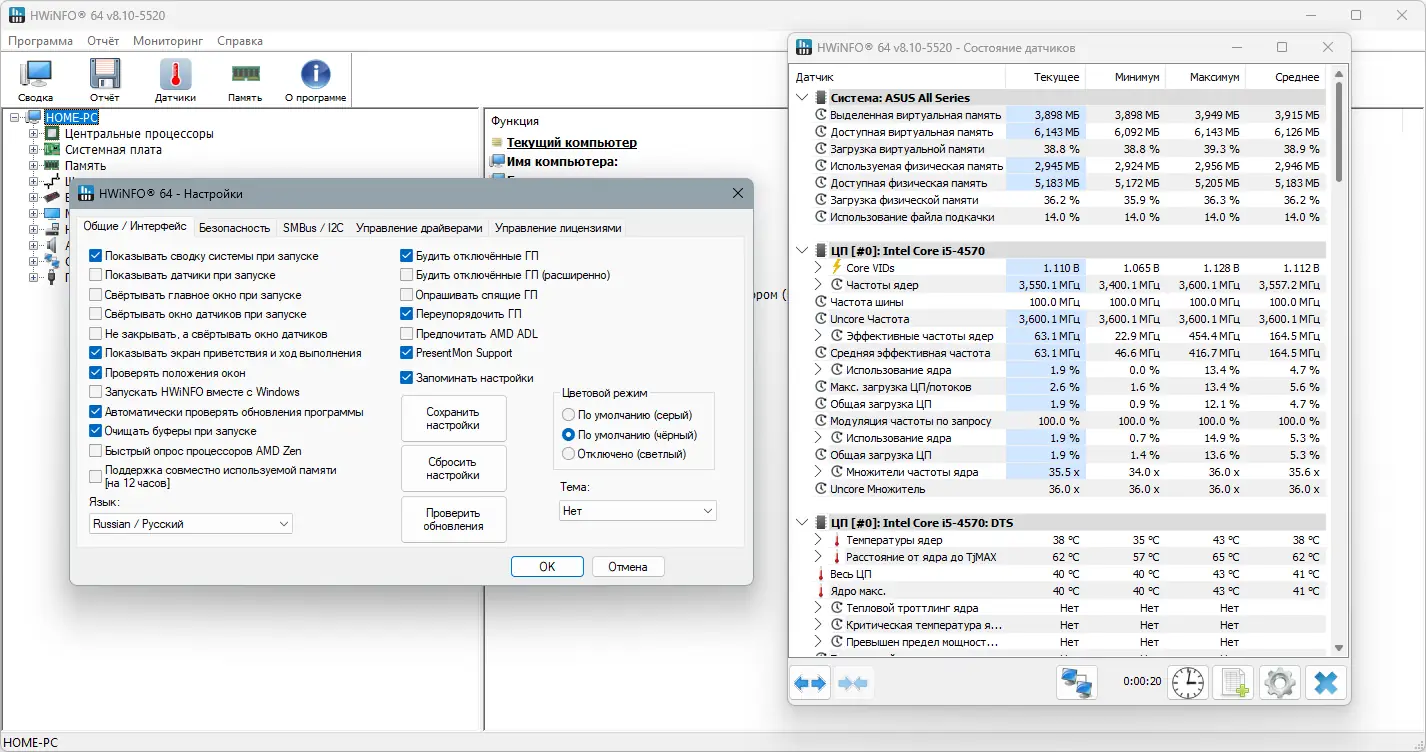1426x752 pixels.
Task: Click the clock icon beside Частота шины
Action: [x=822, y=302]
